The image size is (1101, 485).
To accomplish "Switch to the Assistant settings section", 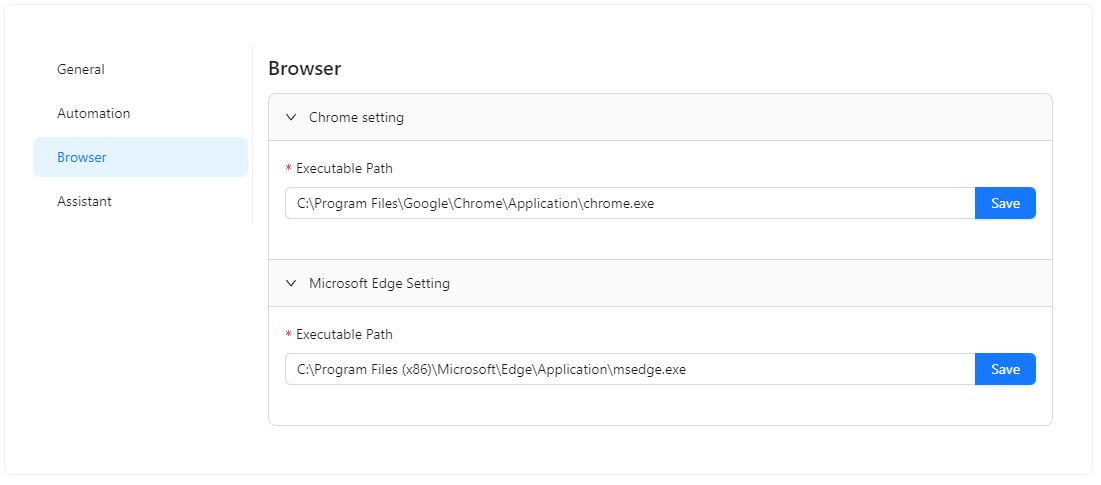I will point(84,201).
